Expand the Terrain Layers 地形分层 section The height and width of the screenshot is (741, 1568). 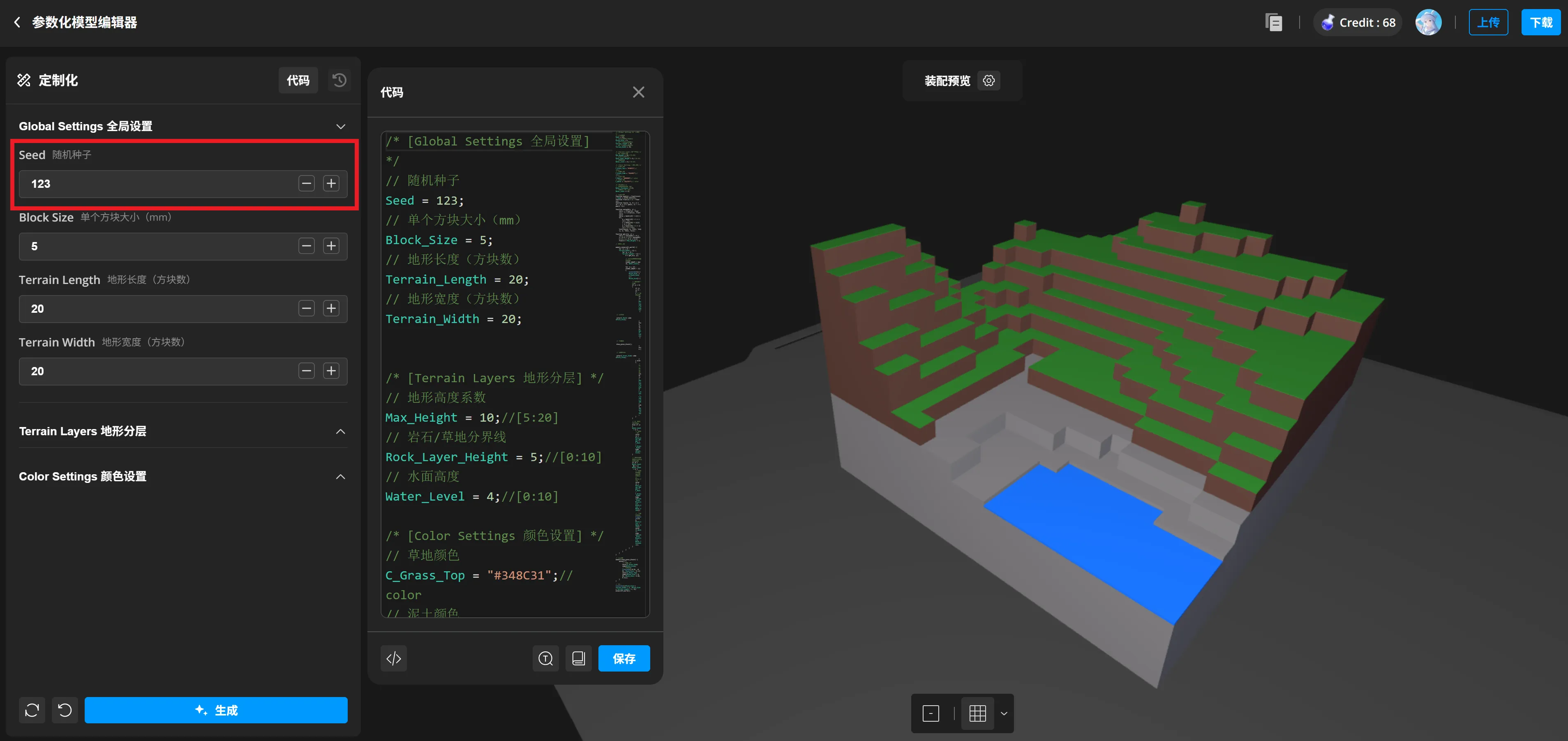[x=182, y=431]
